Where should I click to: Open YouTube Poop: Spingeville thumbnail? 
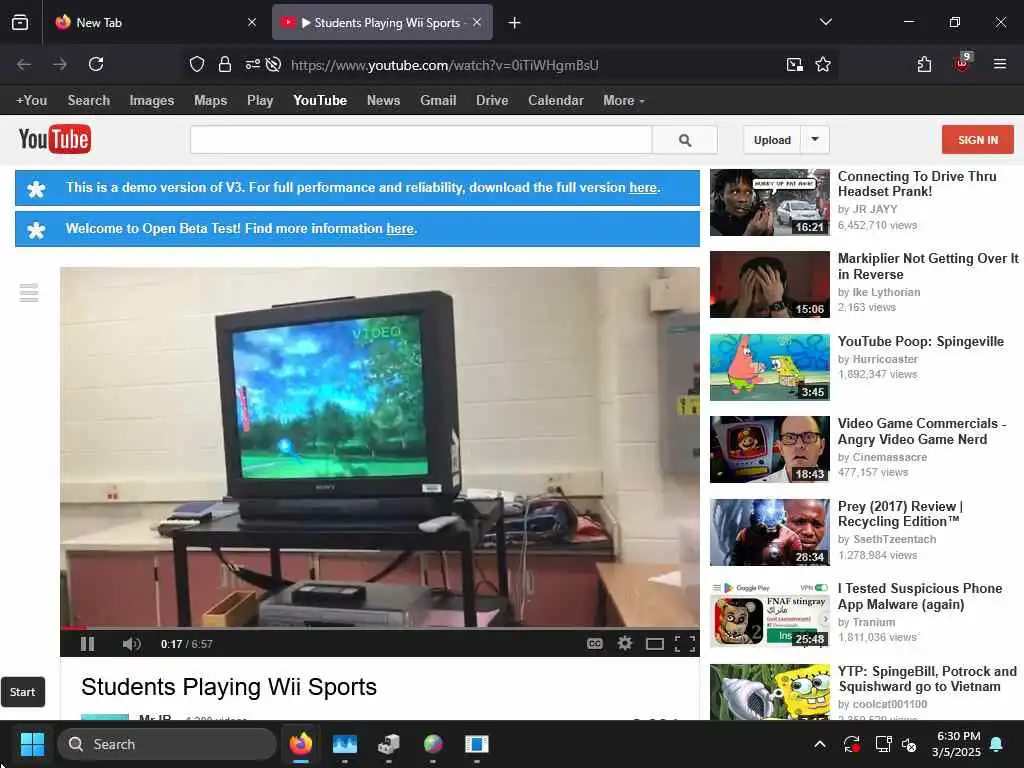click(770, 367)
